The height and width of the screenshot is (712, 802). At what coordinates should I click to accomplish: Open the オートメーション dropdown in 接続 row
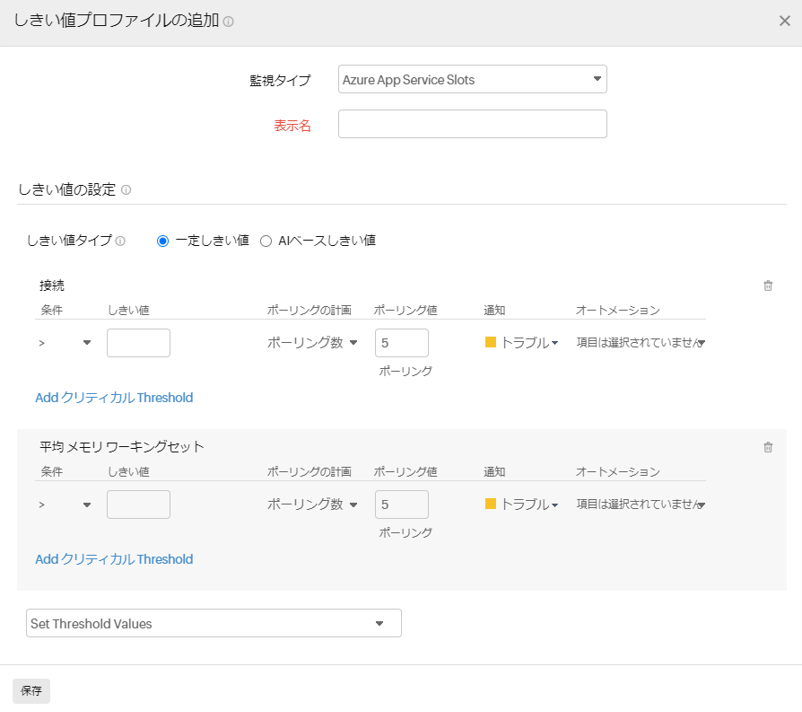pos(640,342)
